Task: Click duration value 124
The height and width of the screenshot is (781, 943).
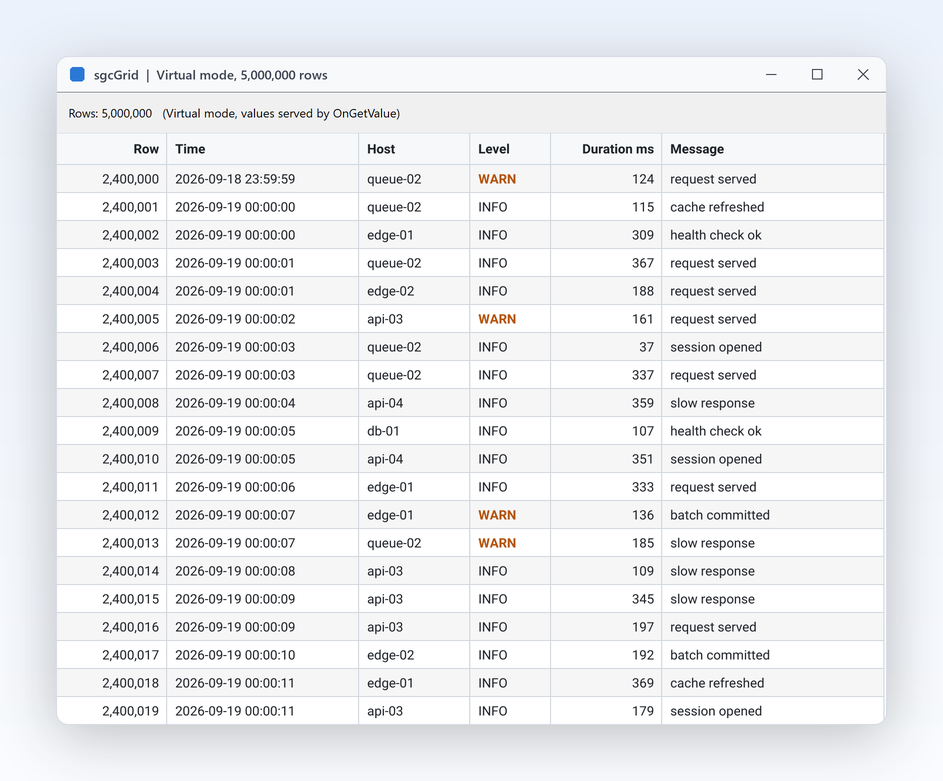Action: pyautogui.click(x=642, y=179)
